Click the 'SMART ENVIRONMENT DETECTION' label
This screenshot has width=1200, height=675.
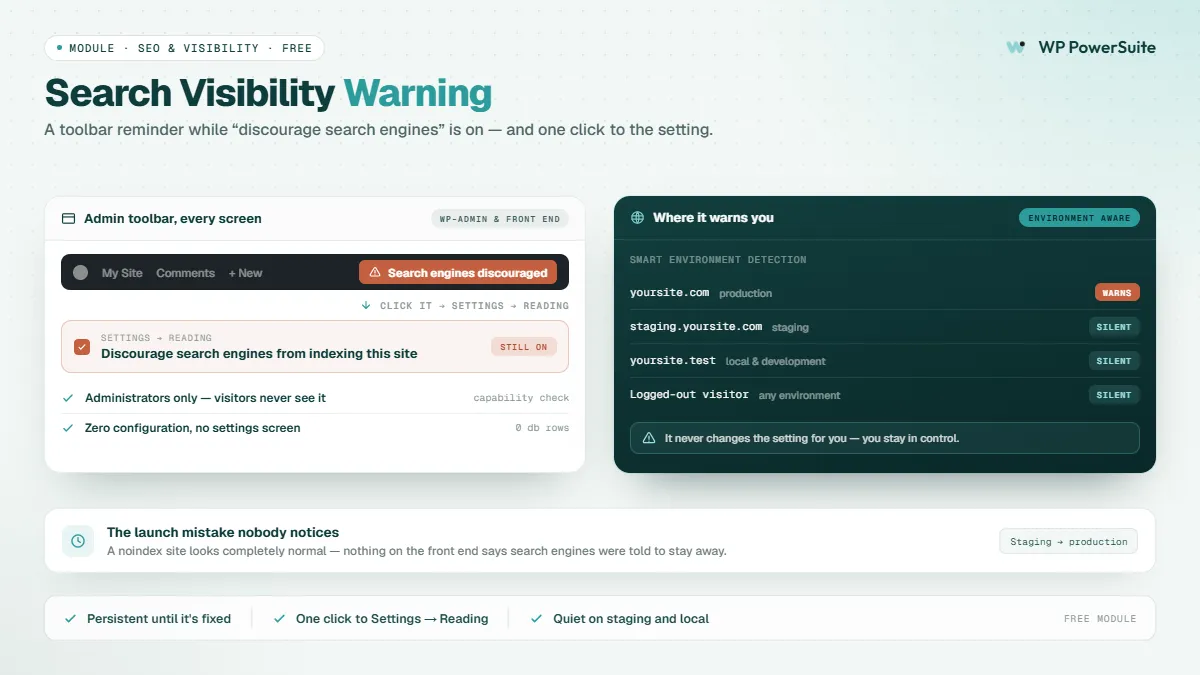[x=717, y=260]
